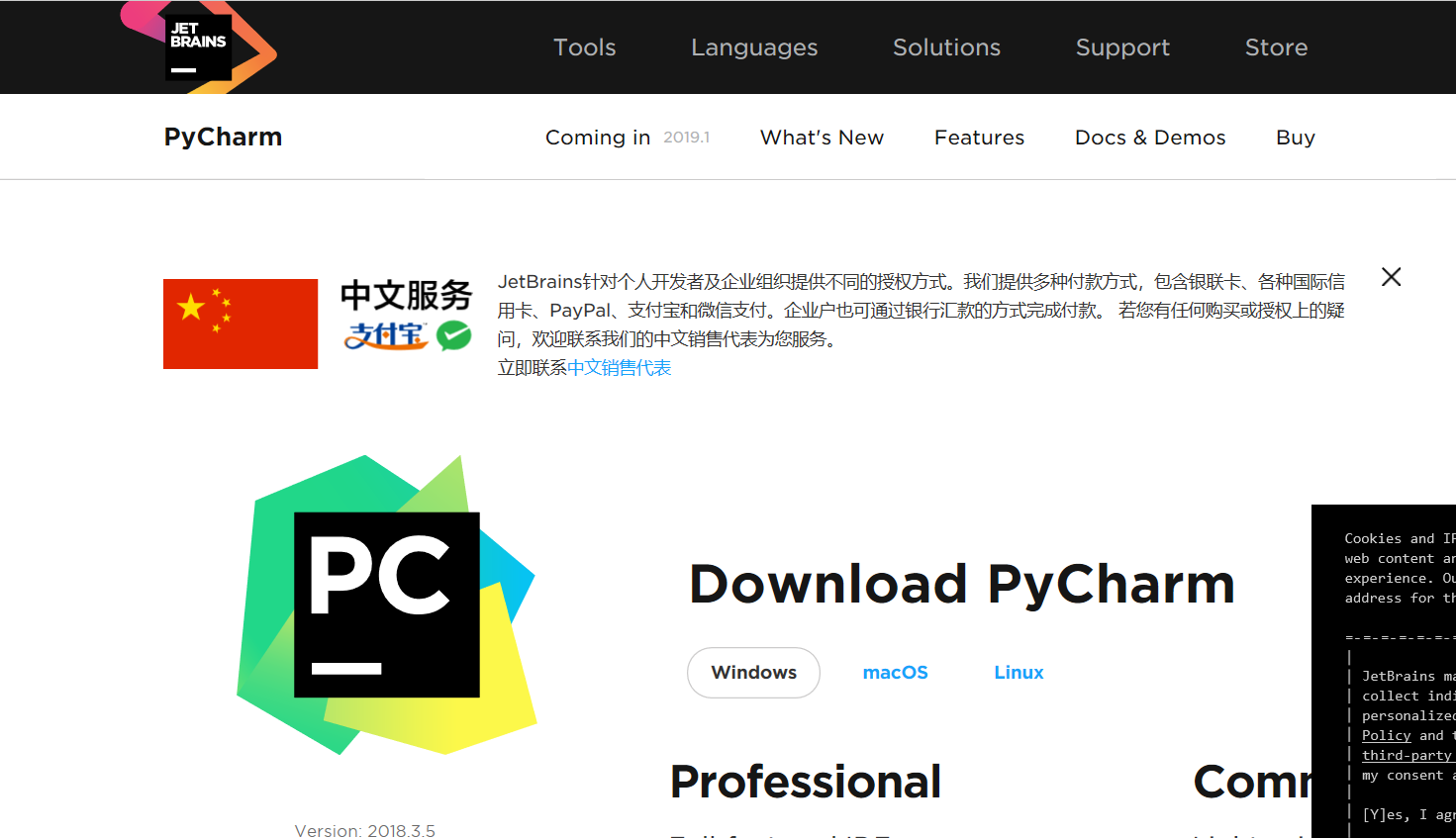Image resolution: width=1456 pixels, height=838 pixels.
Task: Click the PyCharm product title
Action: click(x=223, y=137)
